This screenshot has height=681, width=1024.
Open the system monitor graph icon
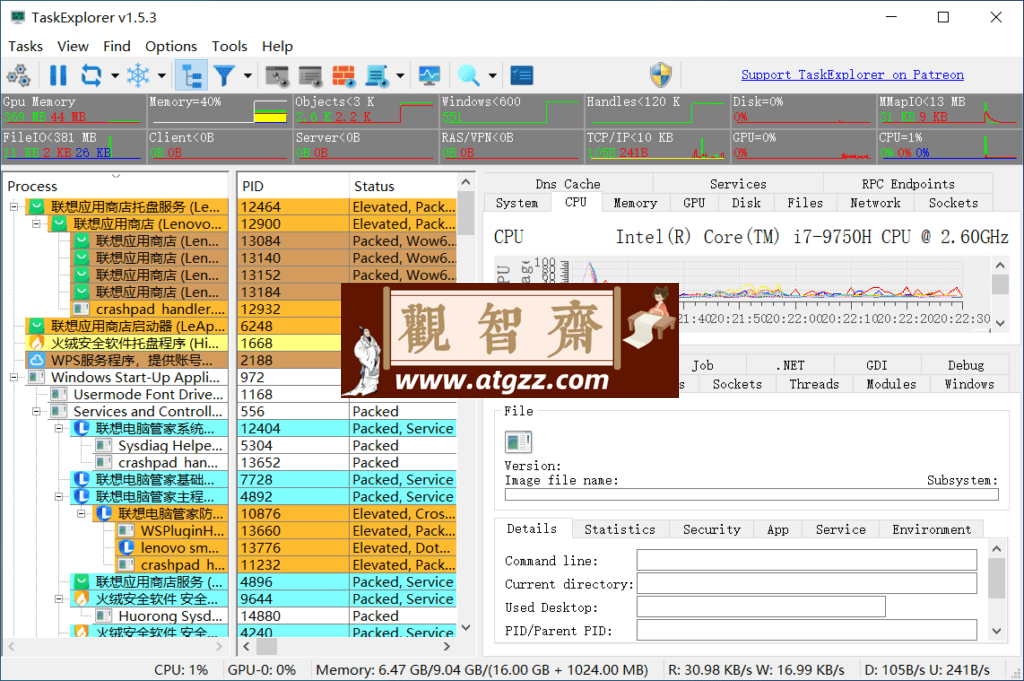430,76
